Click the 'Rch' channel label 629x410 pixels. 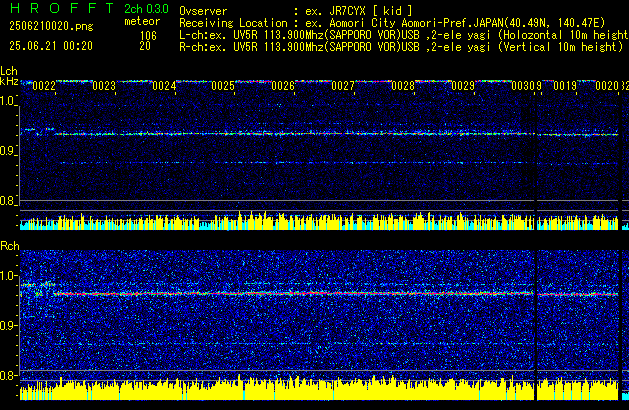click(x=10, y=246)
